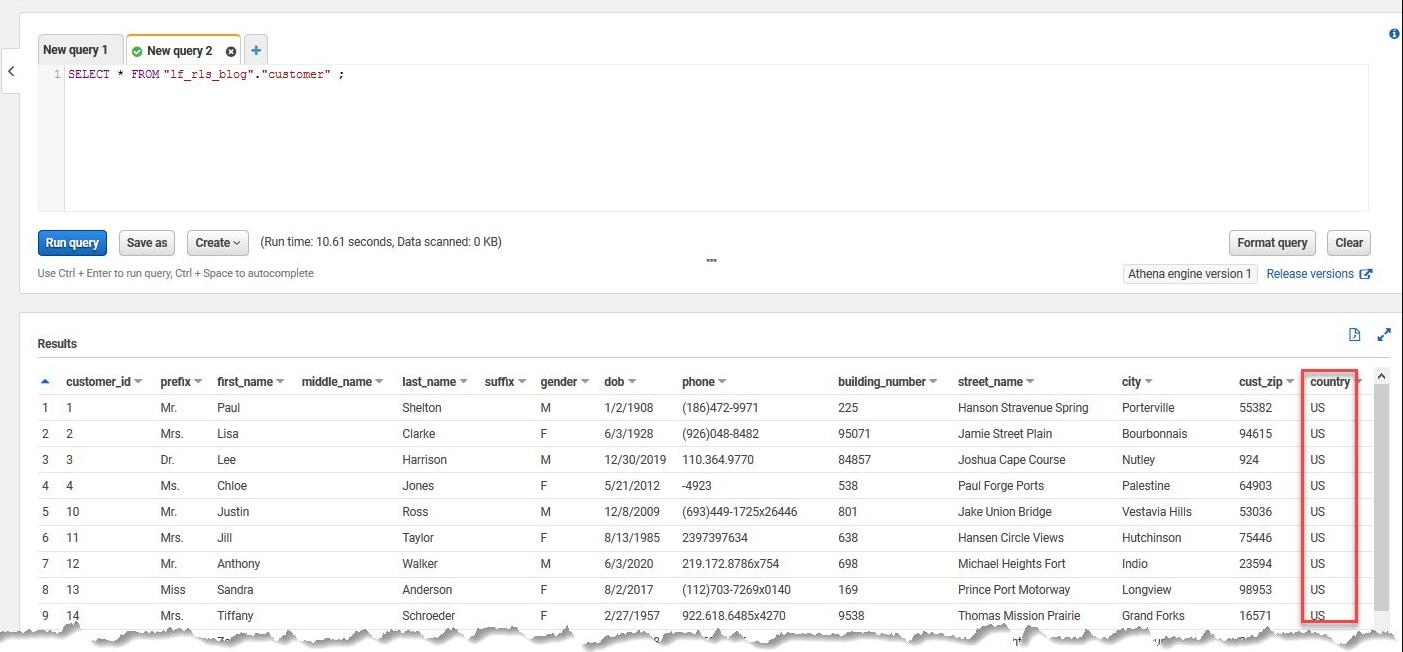This screenshot has width=1403, height=652.
Task: Add a new query tab with plus icon
Action: coord(256,50)
